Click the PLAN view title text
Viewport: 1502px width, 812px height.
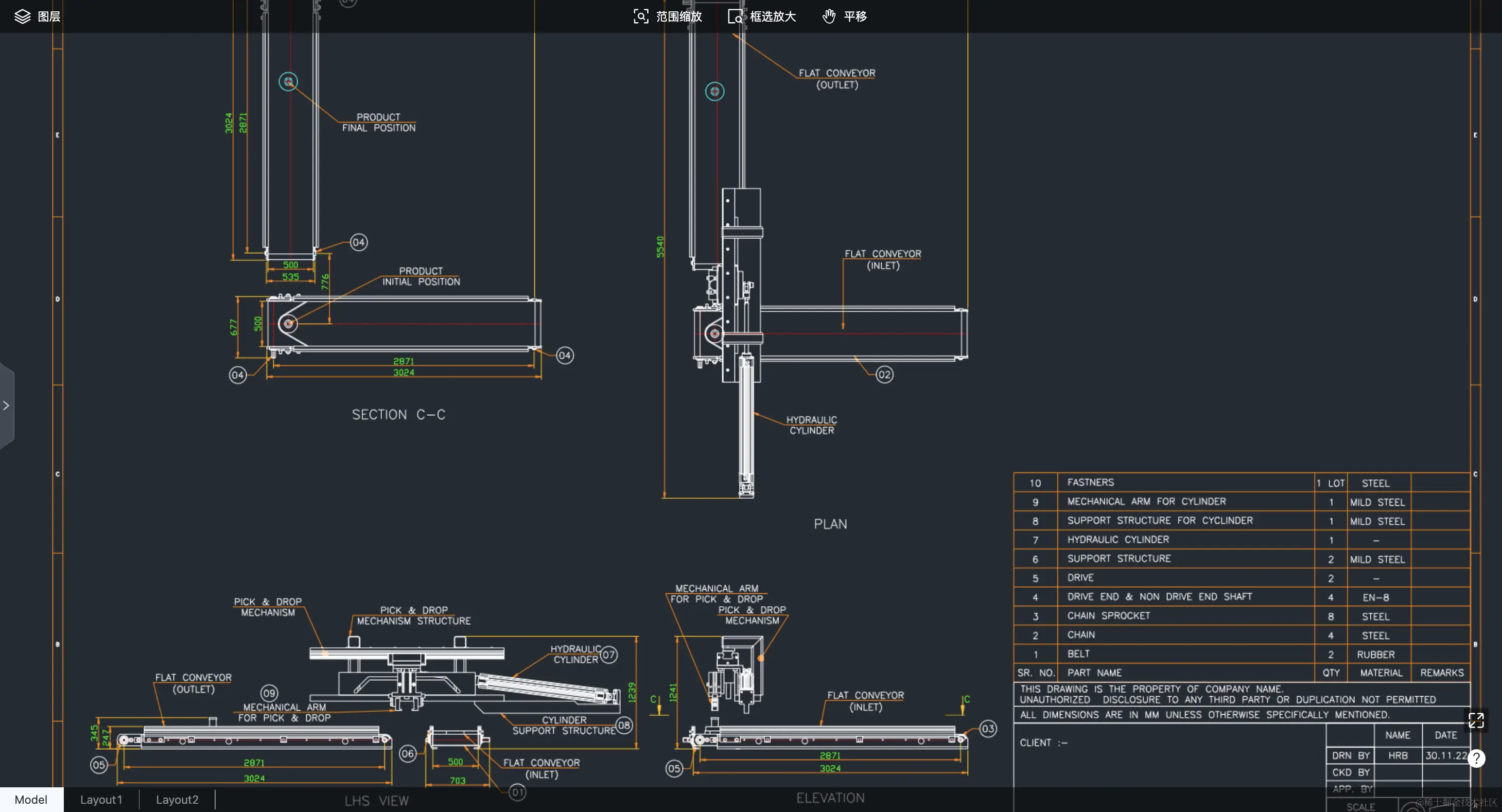pos(830,524)
